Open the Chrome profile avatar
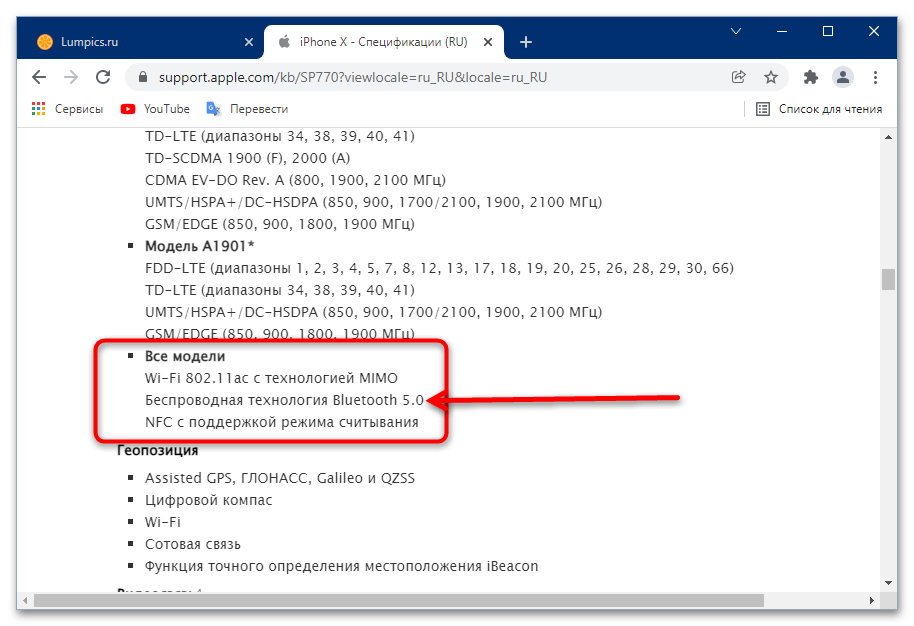Screen dimensions: 914x626 pyautogui.click(x=843, y=77)
